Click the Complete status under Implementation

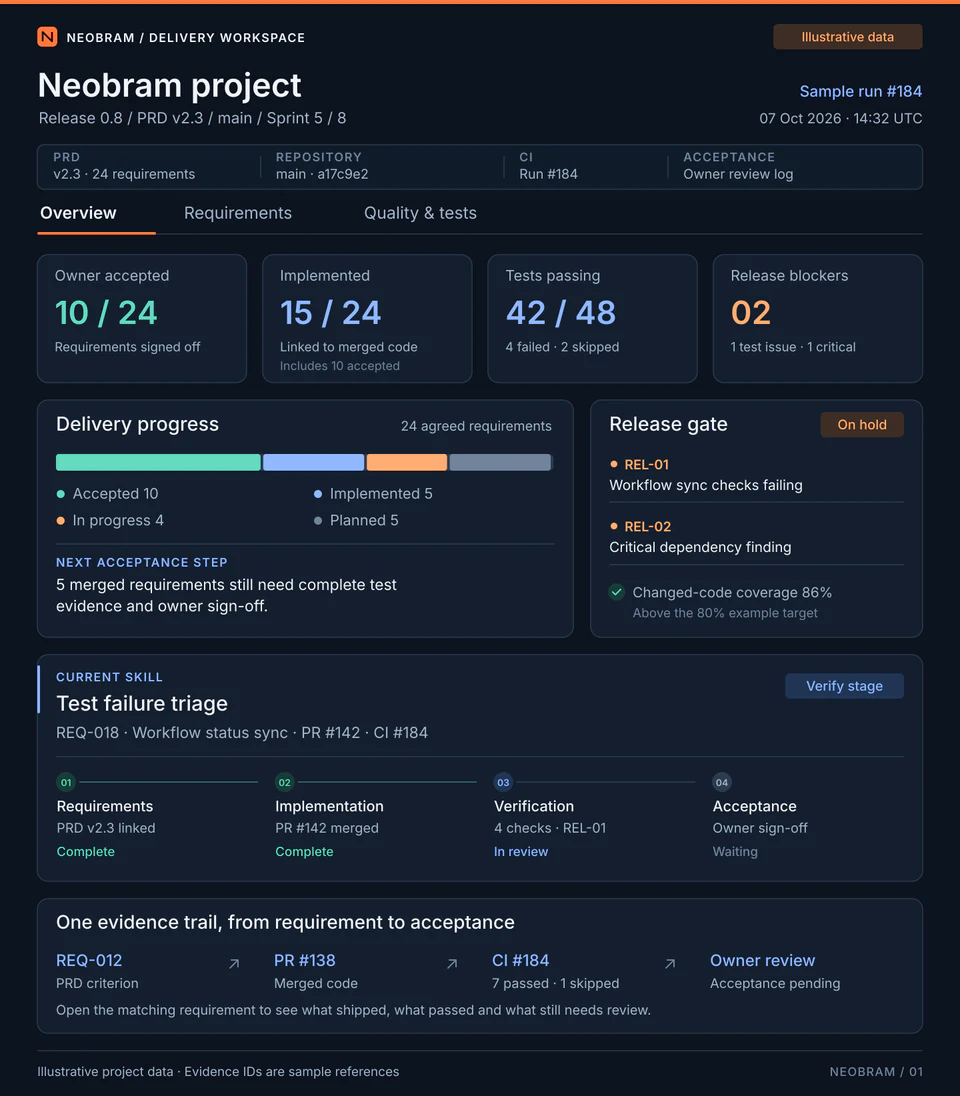pos(304,851)
